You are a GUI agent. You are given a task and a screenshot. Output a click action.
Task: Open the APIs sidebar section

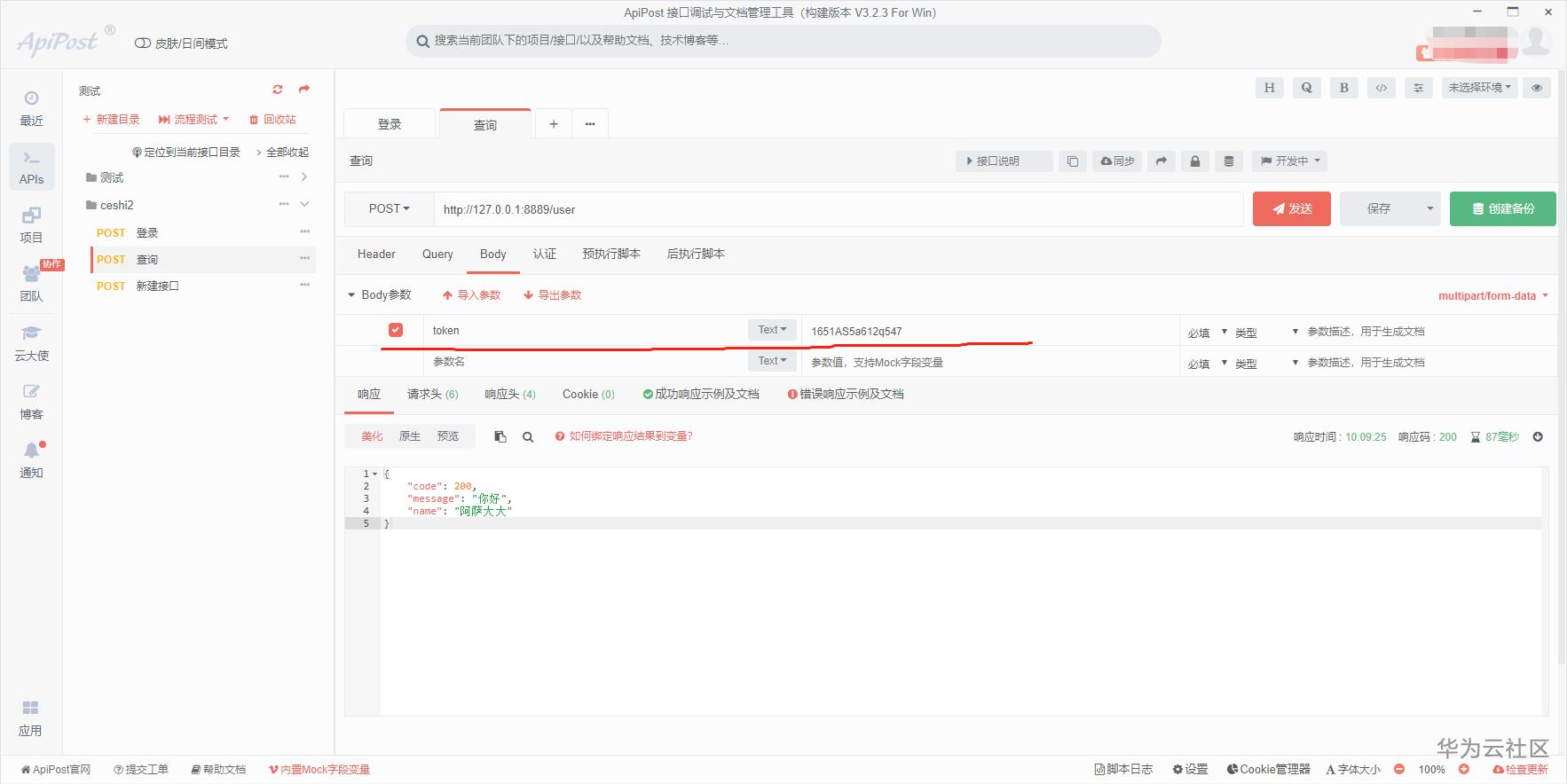click(31, 167)
